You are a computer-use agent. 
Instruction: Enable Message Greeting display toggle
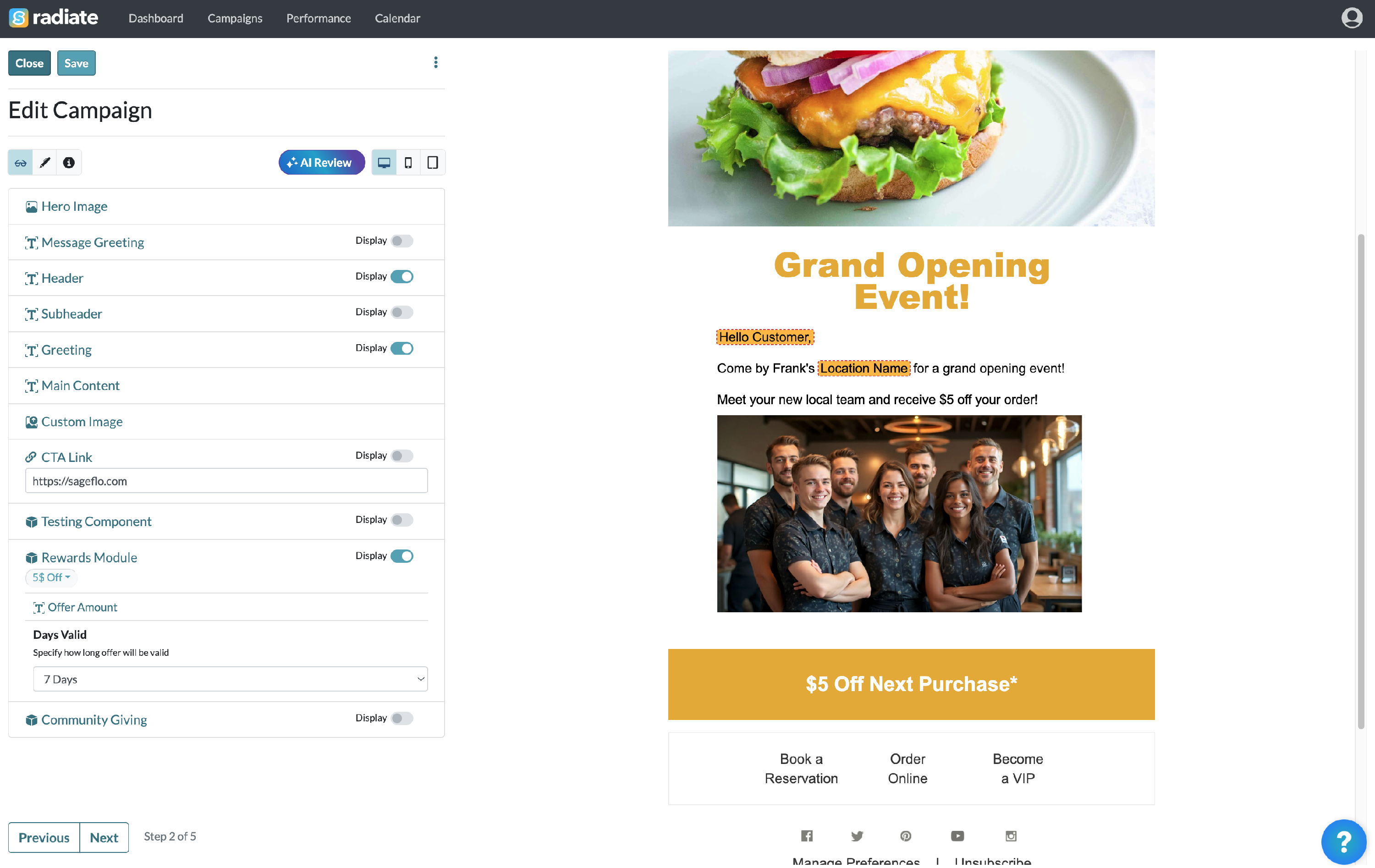click(x=402, y=241)
